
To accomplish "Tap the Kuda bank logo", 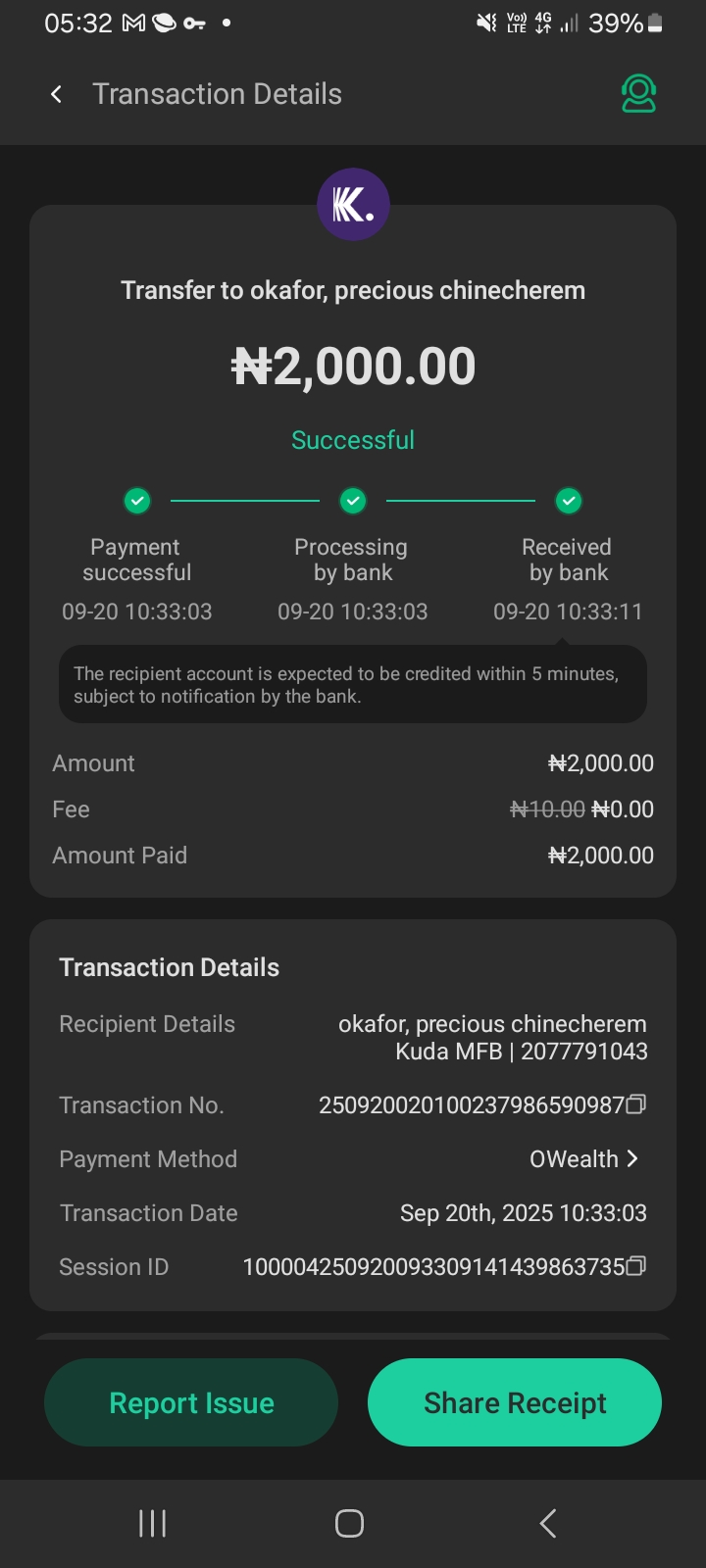I will click(353, 205).
